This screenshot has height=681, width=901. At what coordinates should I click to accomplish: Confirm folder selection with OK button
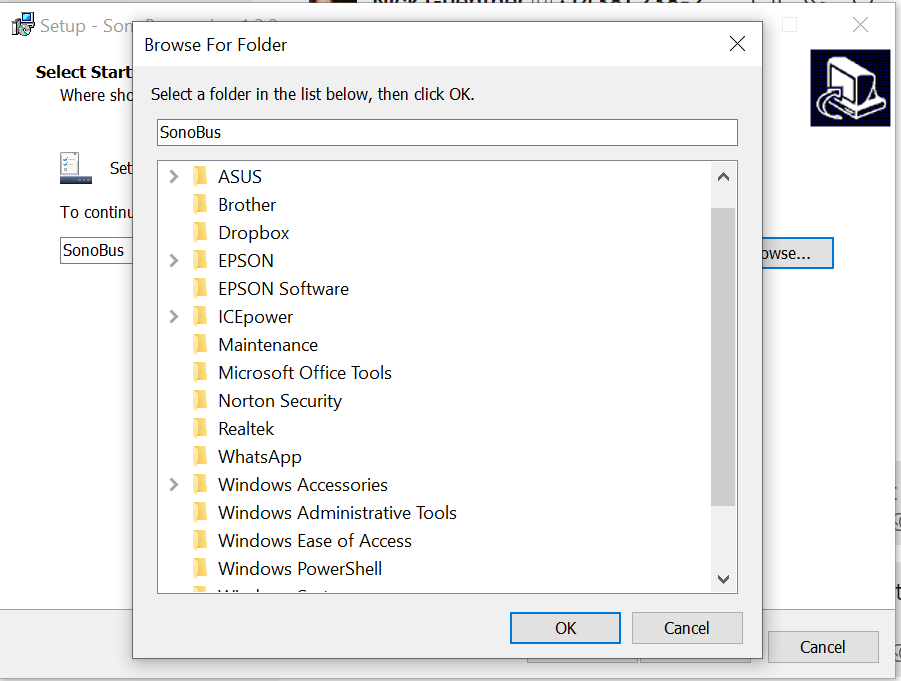pyautogui.click(x=565, y=628)
